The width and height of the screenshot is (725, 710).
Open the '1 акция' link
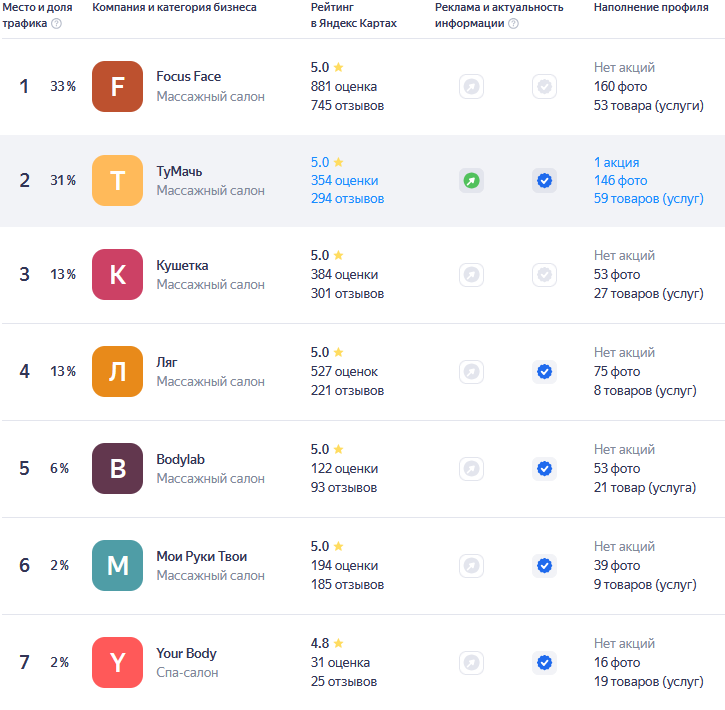616,163
